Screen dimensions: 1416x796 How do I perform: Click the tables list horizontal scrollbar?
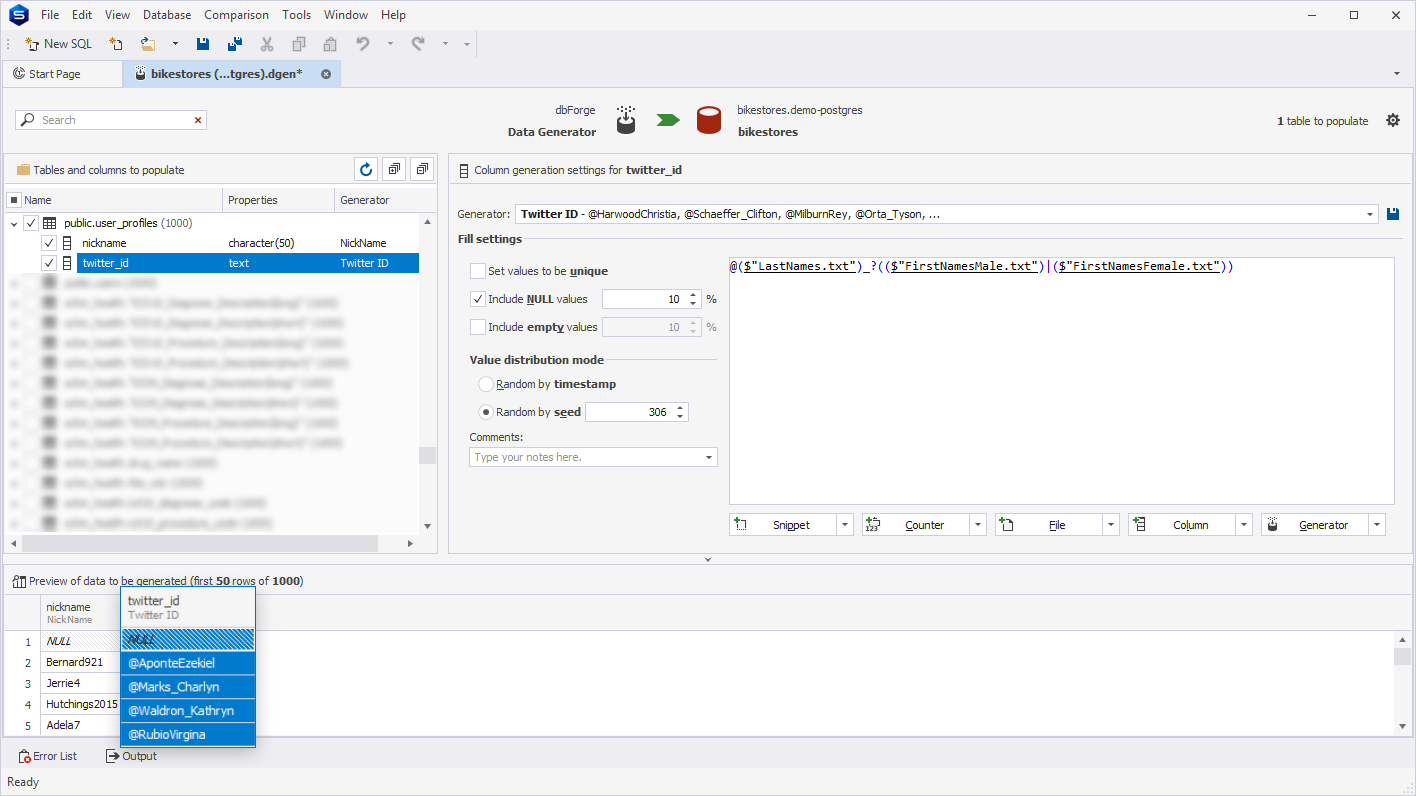200,543
